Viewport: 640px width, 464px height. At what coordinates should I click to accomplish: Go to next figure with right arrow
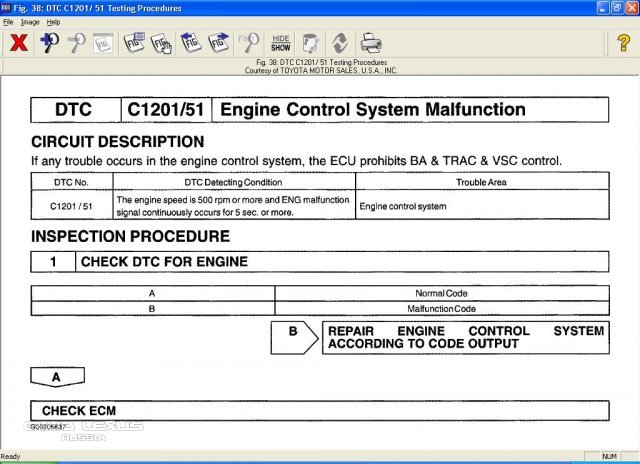(220, 43)
